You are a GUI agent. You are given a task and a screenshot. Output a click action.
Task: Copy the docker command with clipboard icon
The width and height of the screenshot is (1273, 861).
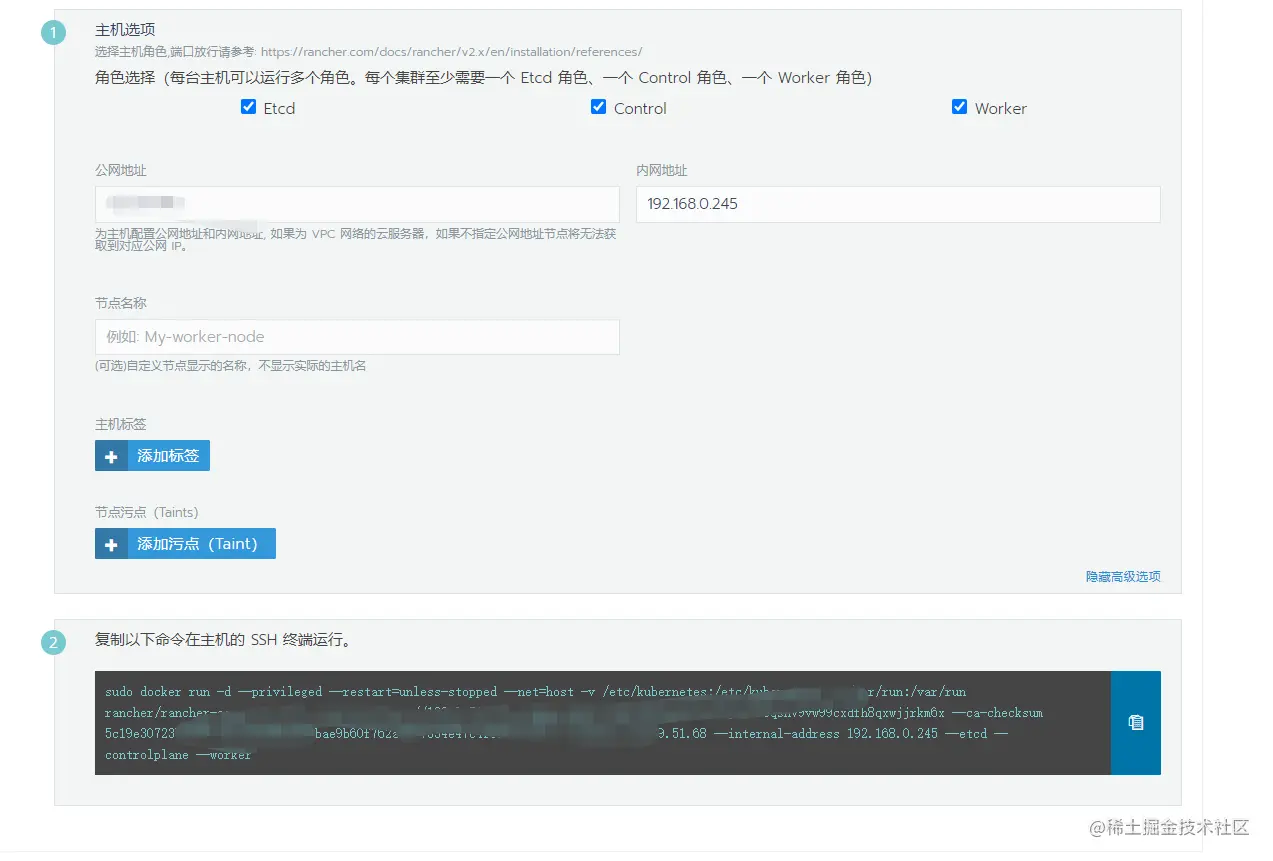click(x=1136, y=723)
